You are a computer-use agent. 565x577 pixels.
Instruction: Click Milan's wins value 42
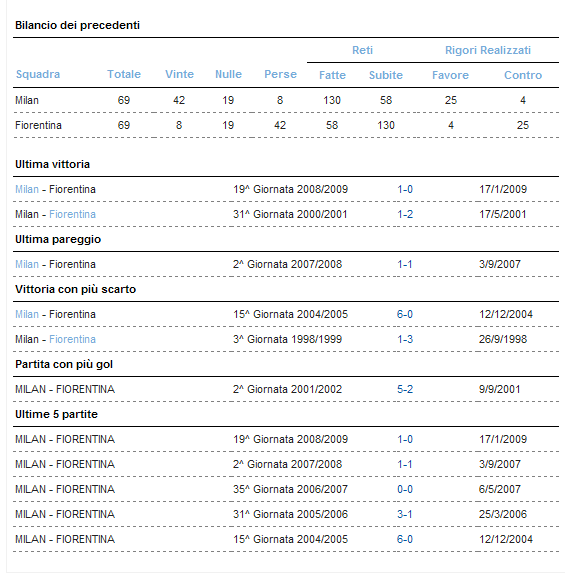(x=179, y=100)
